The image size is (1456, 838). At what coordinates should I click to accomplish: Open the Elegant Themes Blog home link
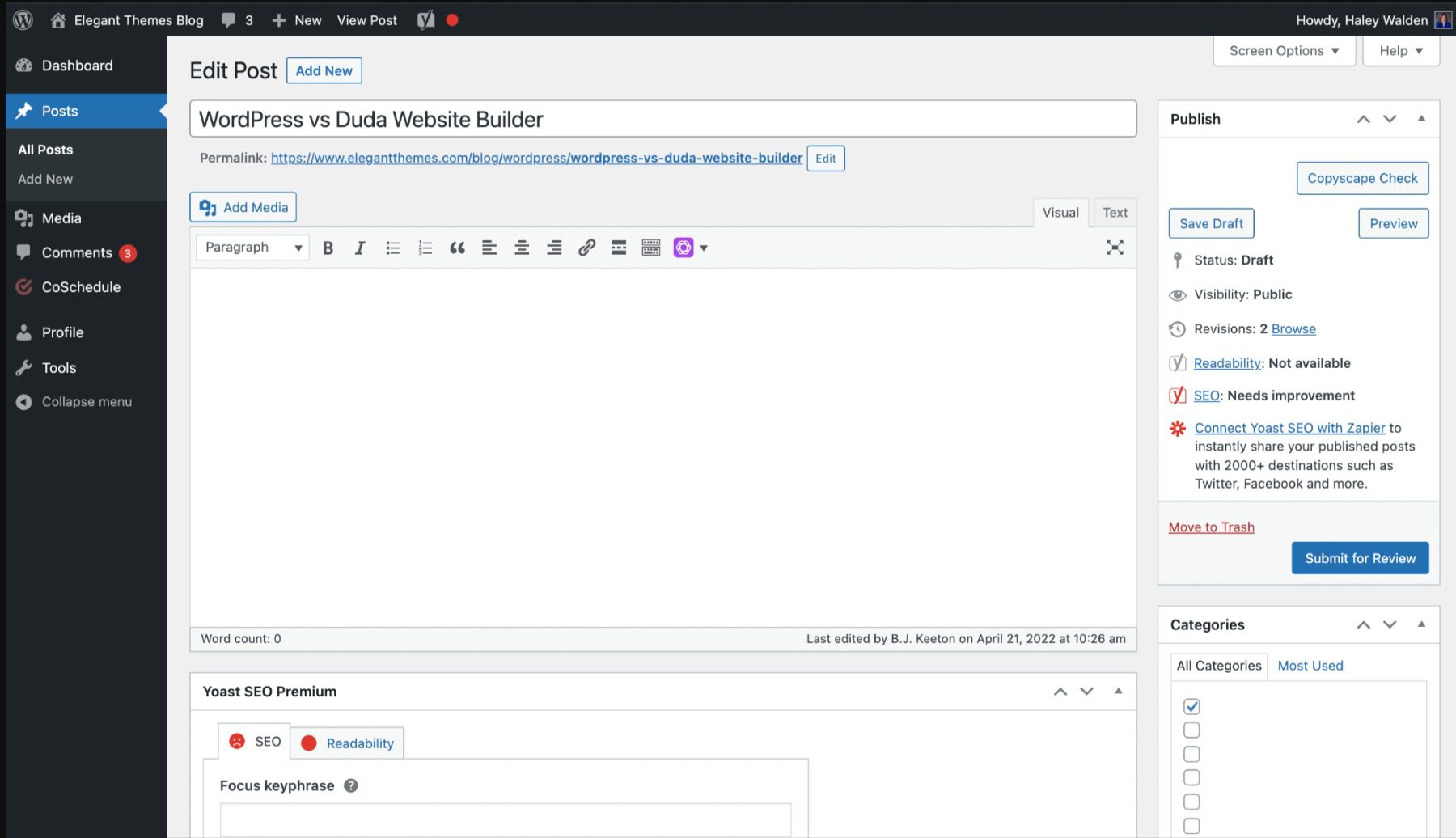point(127,20)
